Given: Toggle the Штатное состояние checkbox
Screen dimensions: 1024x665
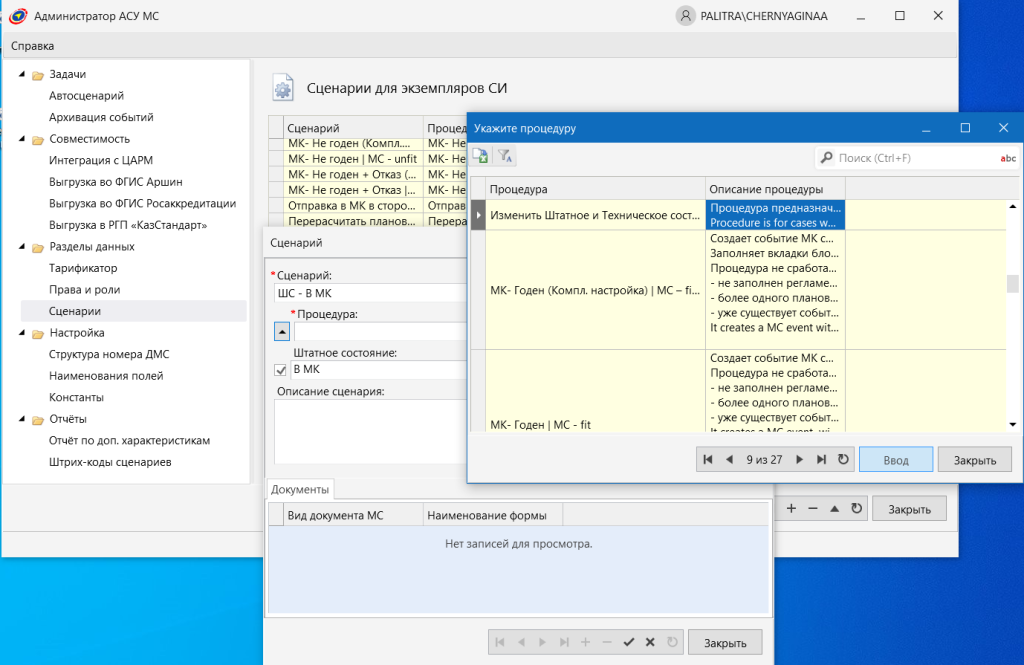Looking at the screenshot, I should [281, 370].
